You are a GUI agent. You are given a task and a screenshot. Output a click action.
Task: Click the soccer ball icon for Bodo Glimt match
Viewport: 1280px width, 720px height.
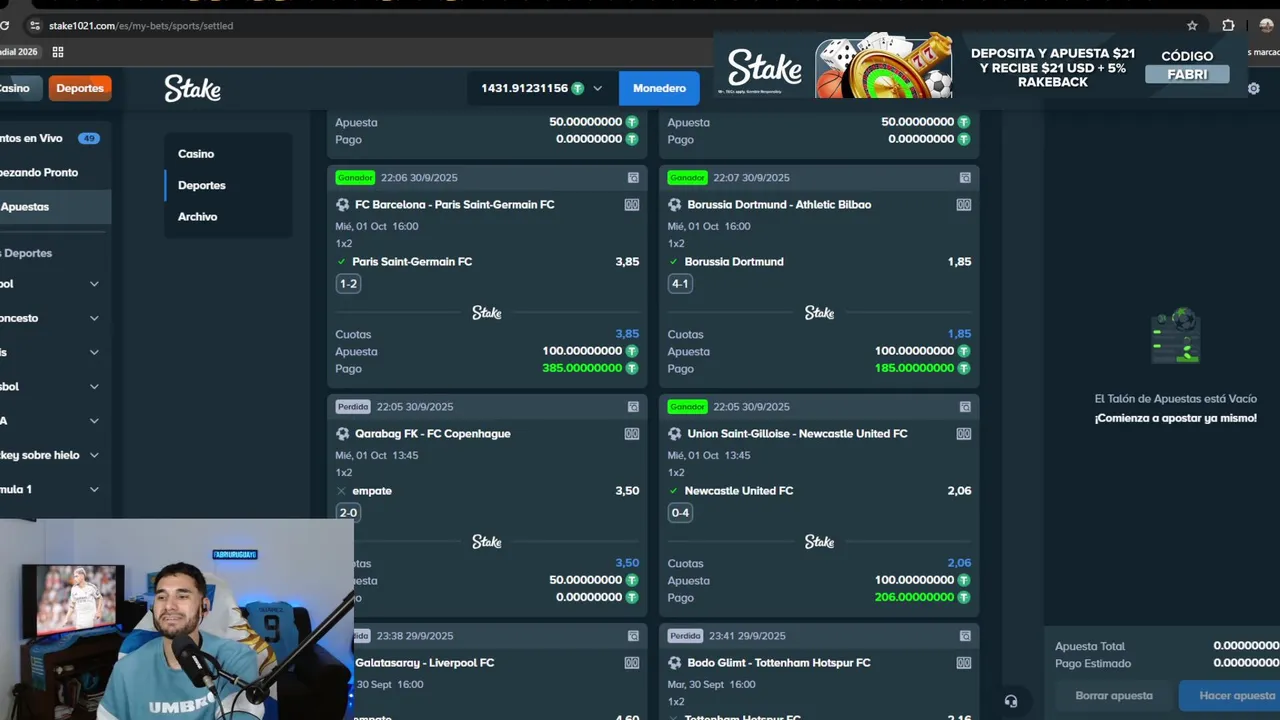[675, 662]
